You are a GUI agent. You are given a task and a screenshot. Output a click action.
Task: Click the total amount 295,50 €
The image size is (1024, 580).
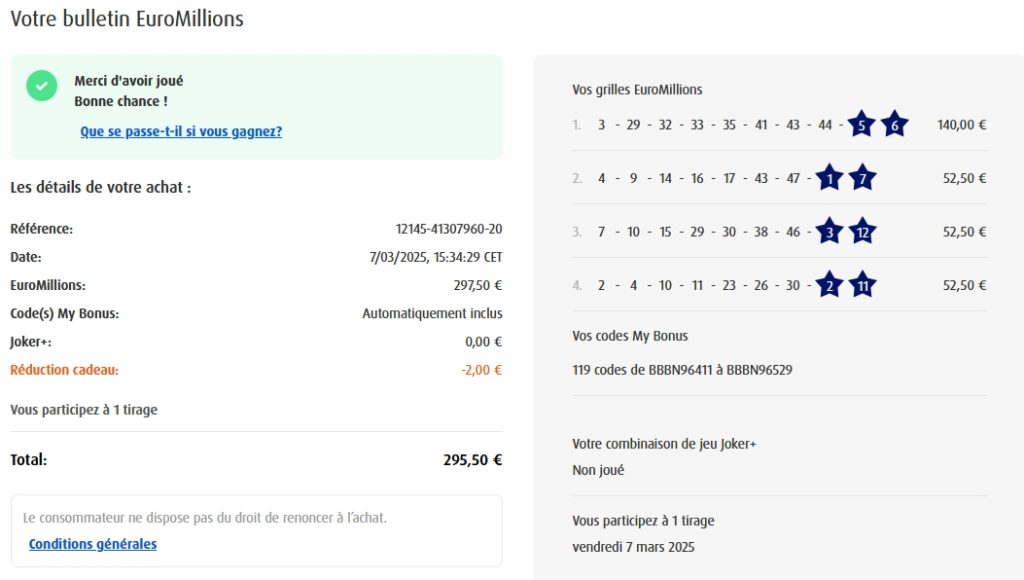click(x=472, y=460)
